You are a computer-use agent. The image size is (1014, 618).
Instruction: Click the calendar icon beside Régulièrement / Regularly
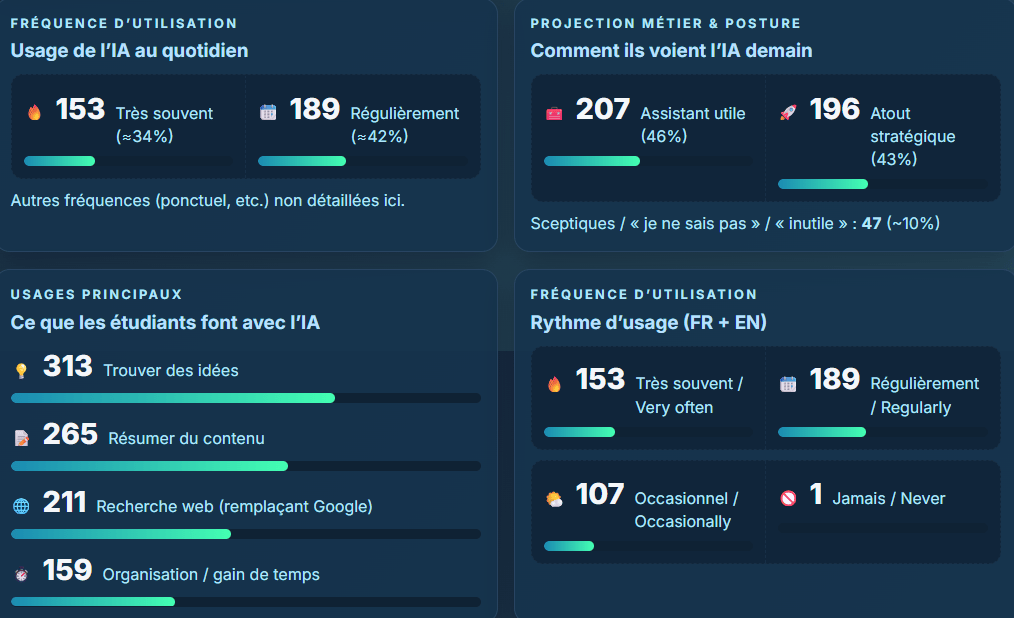(788, 384)
